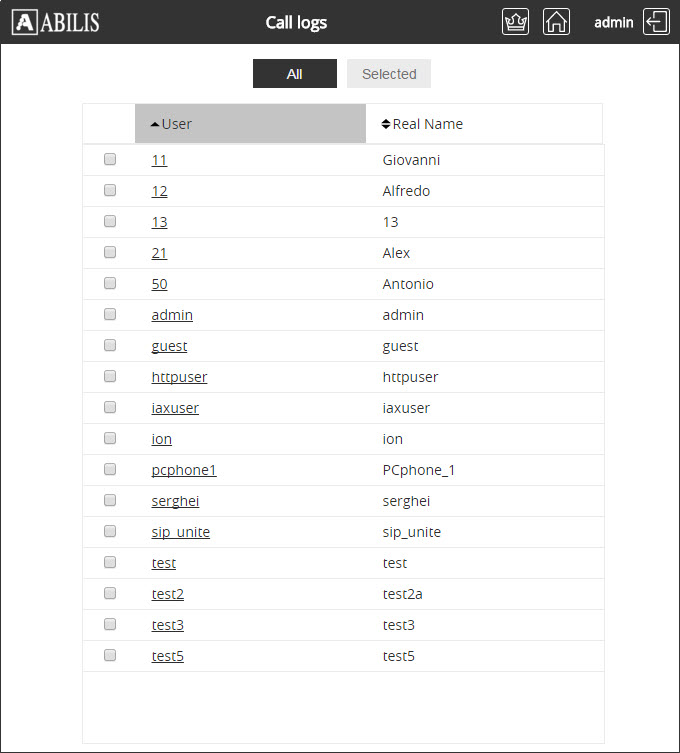Screen dimensions: 680x753
Task: Click the ABILIS logo
Action: [x=56, y=22]
